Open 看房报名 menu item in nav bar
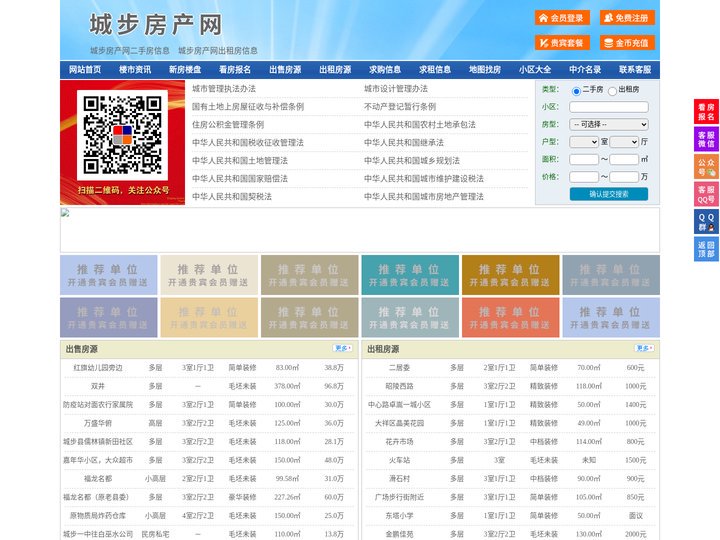Image resolution: width=720 pixels, height=540 pixels. point(235,70)
